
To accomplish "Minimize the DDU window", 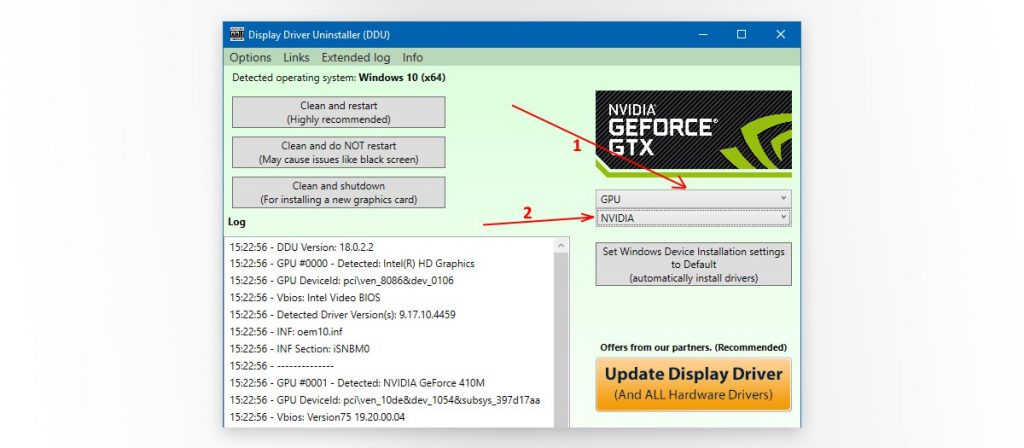I will click(703, 35).
